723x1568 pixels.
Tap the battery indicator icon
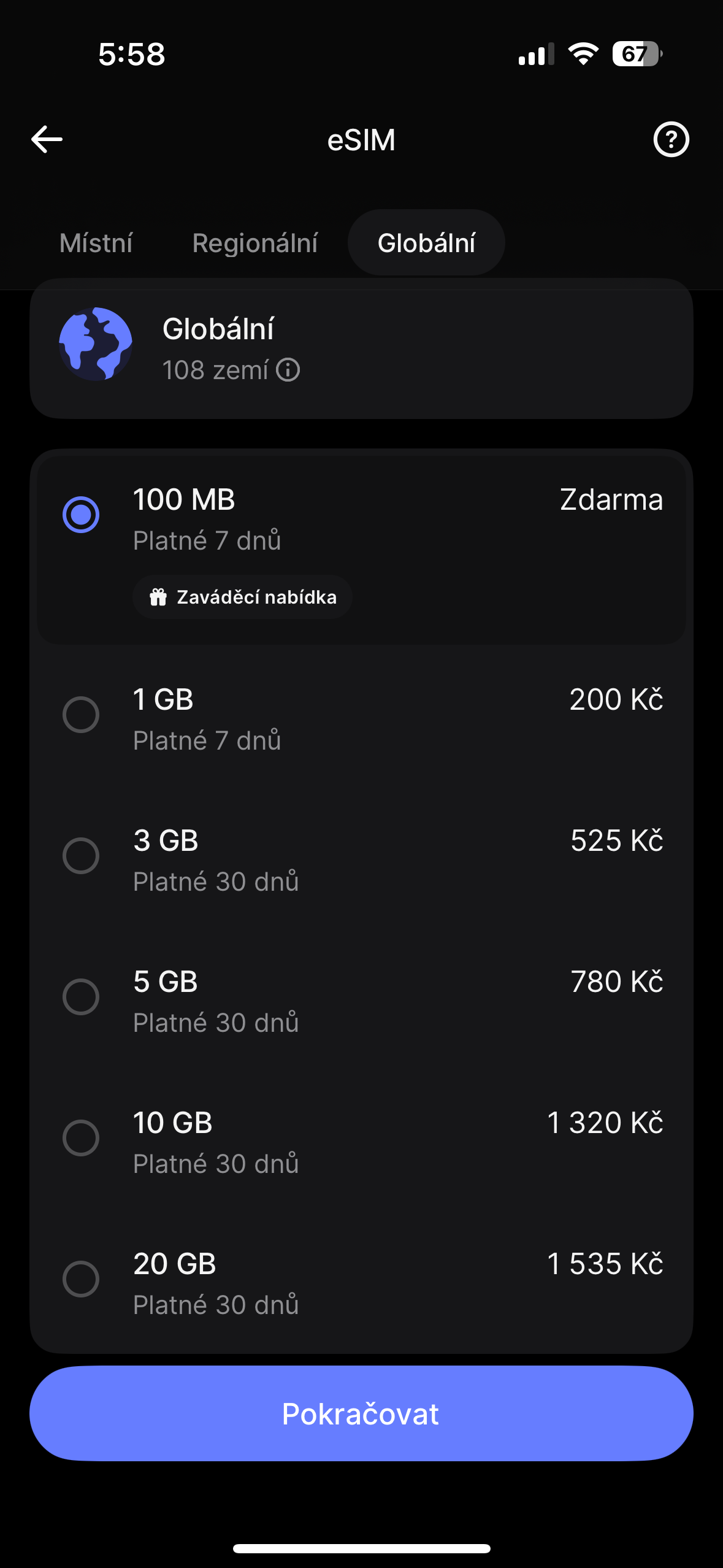pyautogui.click(x=637, y=54)
